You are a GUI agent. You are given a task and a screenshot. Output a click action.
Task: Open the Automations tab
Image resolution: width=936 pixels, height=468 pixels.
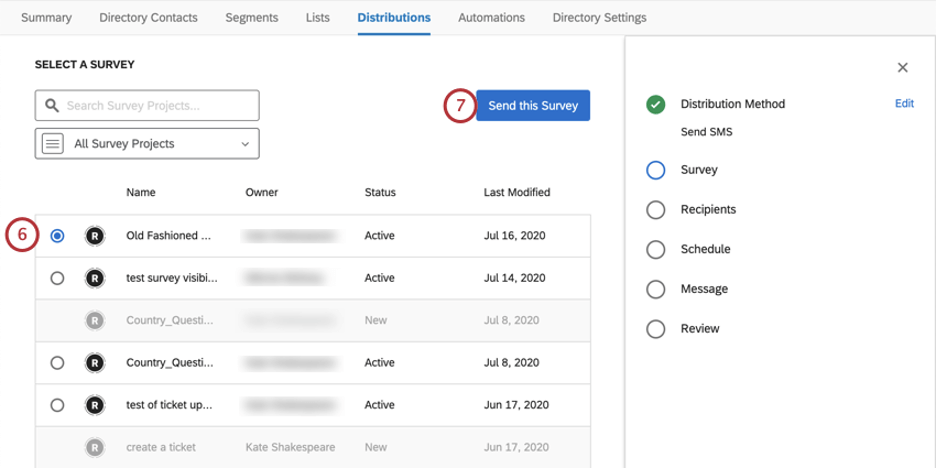[x=491, y=17]
